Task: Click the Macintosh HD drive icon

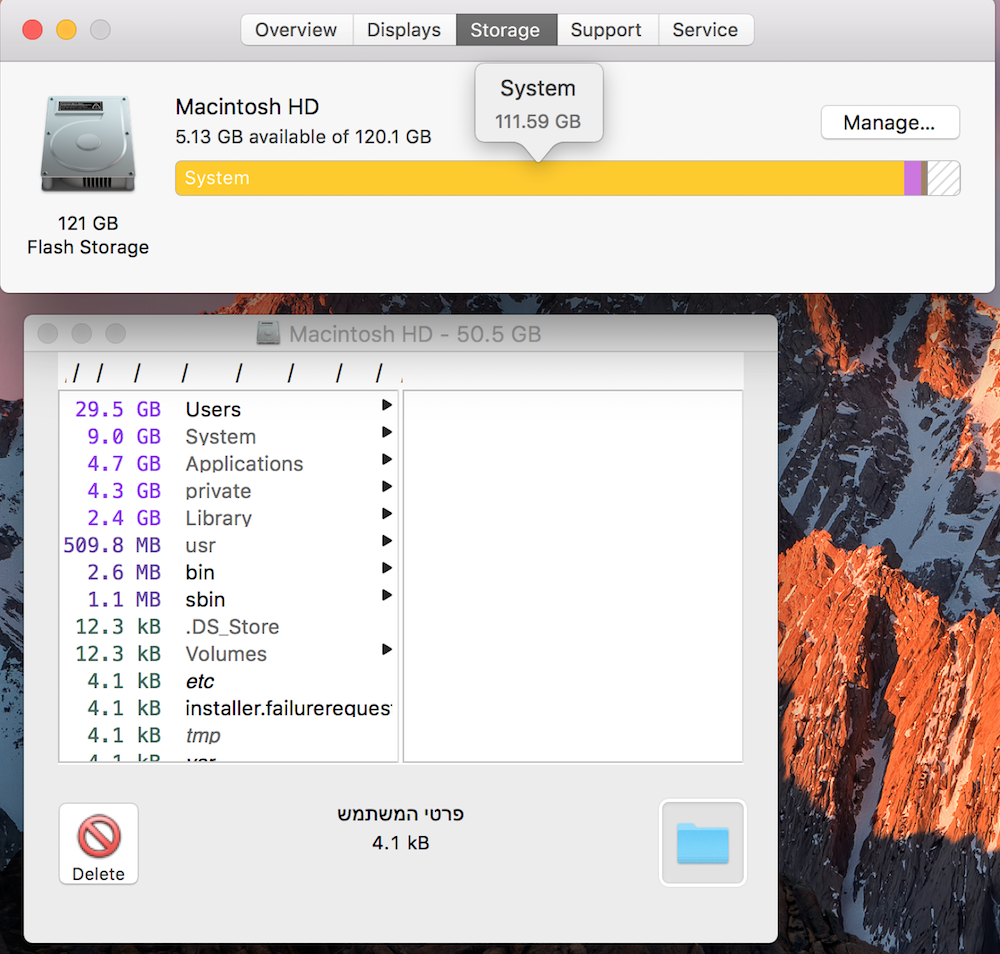Action: (x=88, y=143)
